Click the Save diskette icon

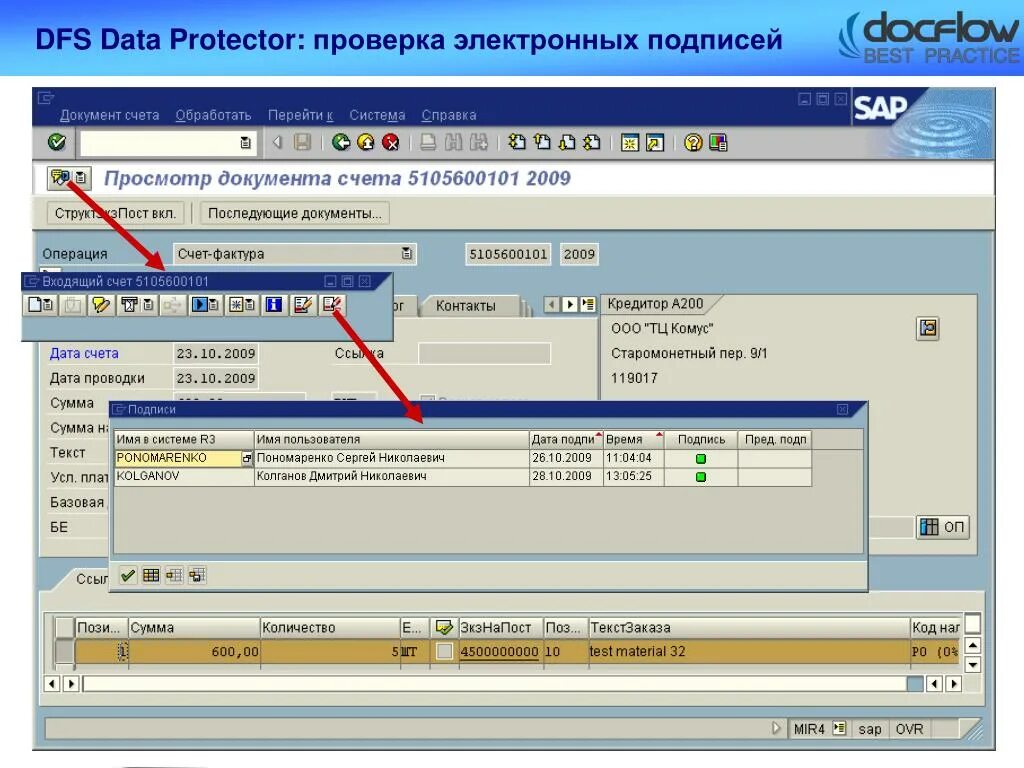pyautogui.click(x=302, y=142)
